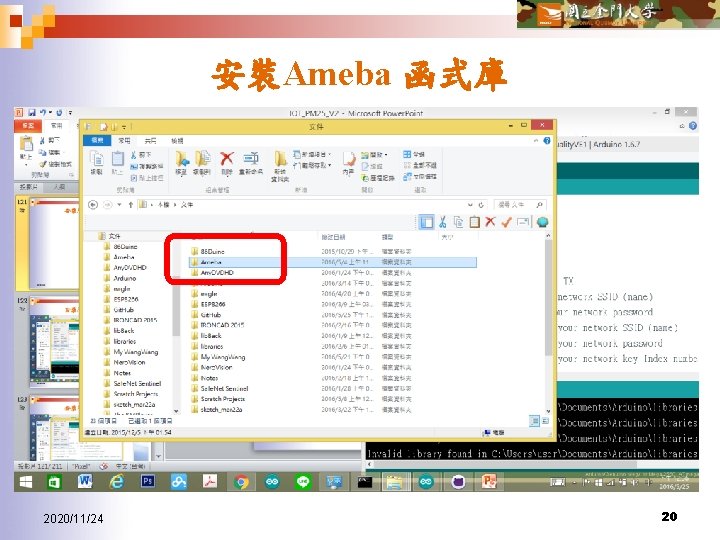
Task: Open Chrome from the taskbar
Action: pyautogui.click(x=241, y=482)
